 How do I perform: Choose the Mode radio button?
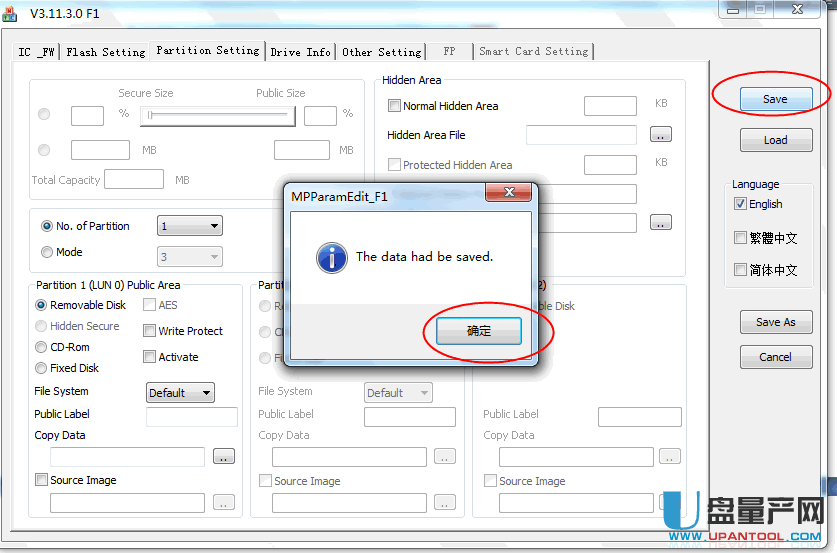coord(47,253)
